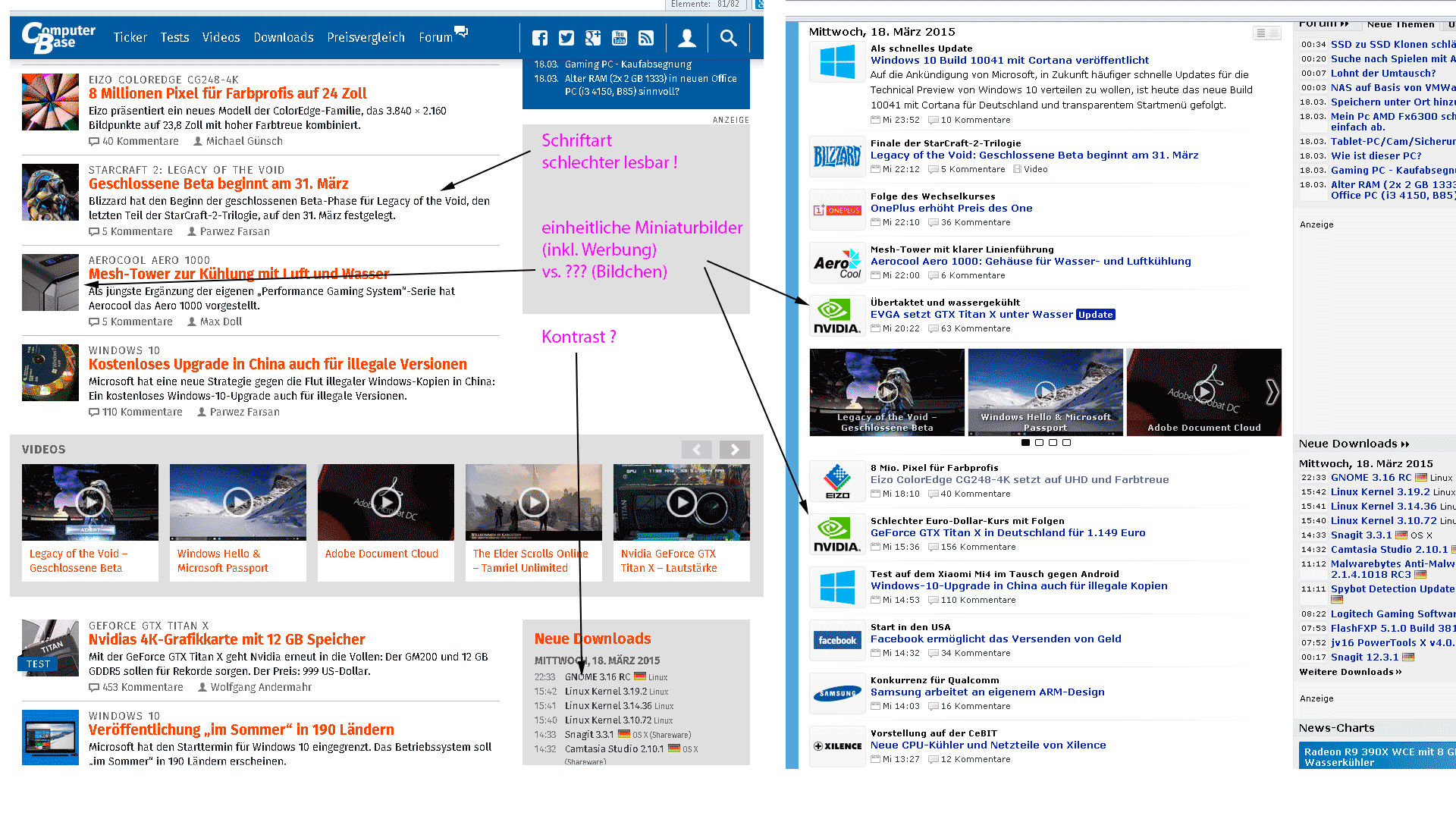Open the Google Plus icon

(593, 38)
